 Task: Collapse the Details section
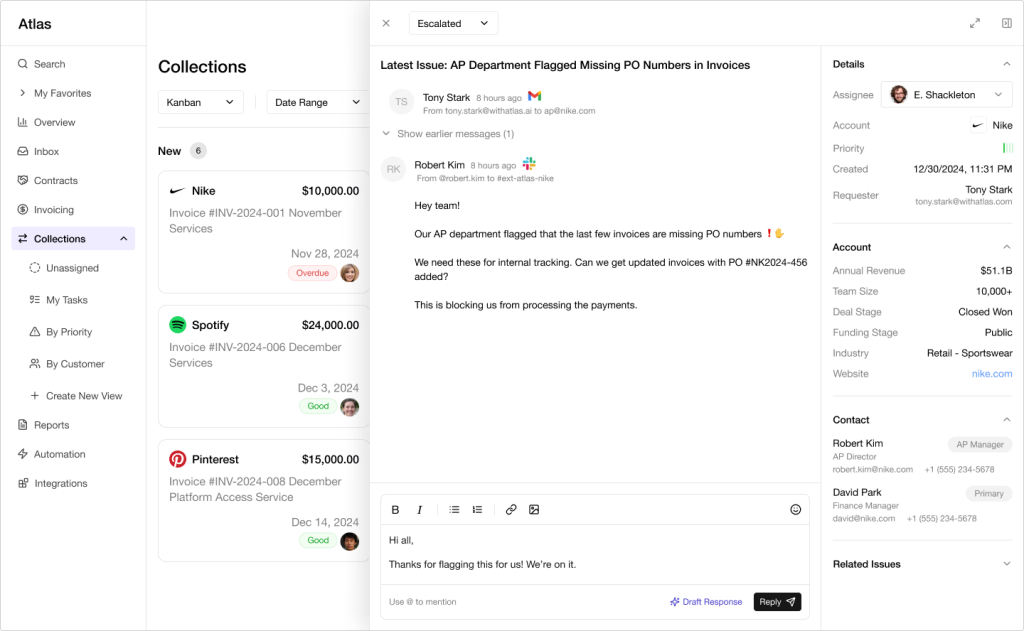[1006, 64]
